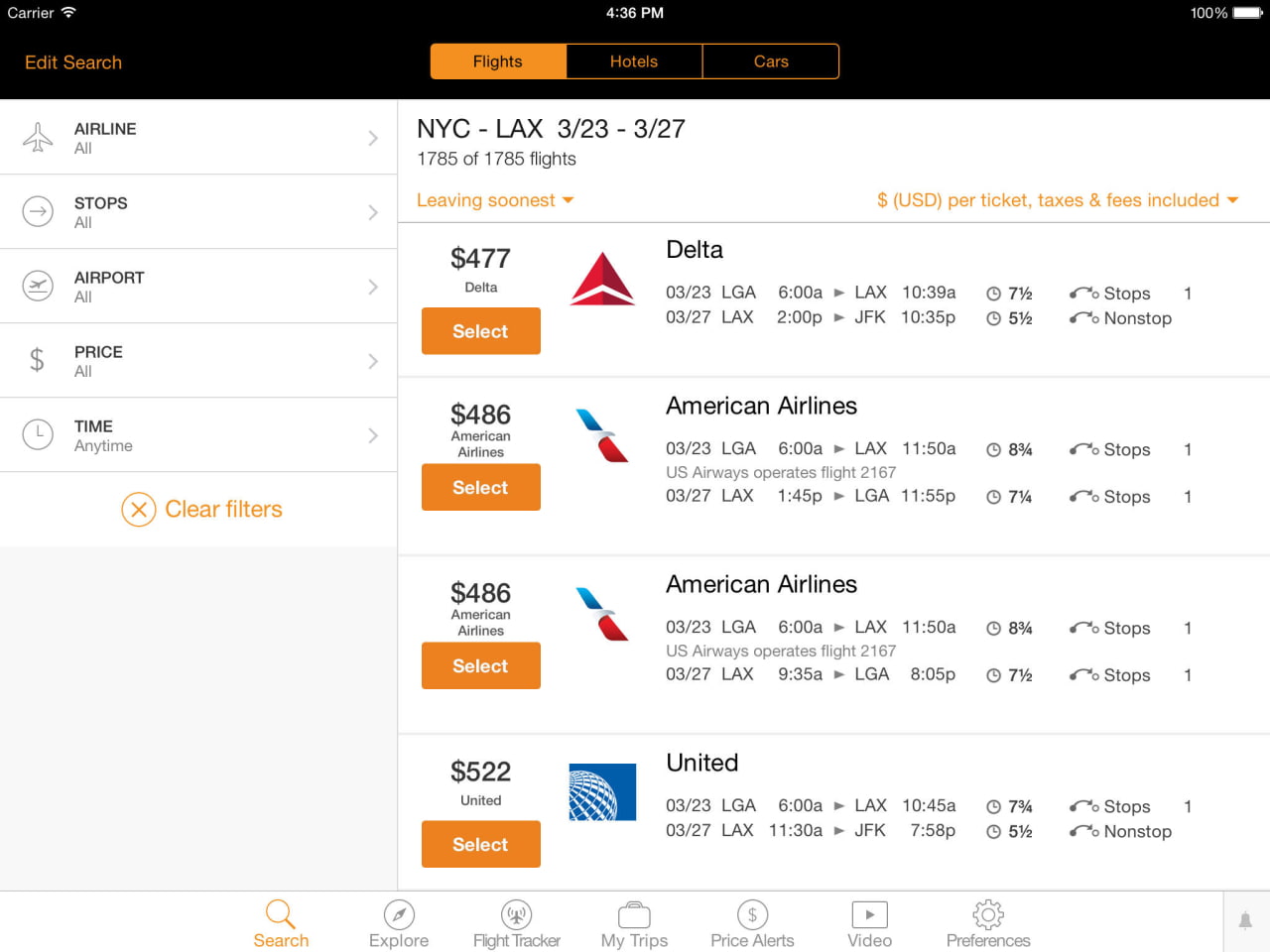Select the $477 Delta flight

(x=480, y=330)
